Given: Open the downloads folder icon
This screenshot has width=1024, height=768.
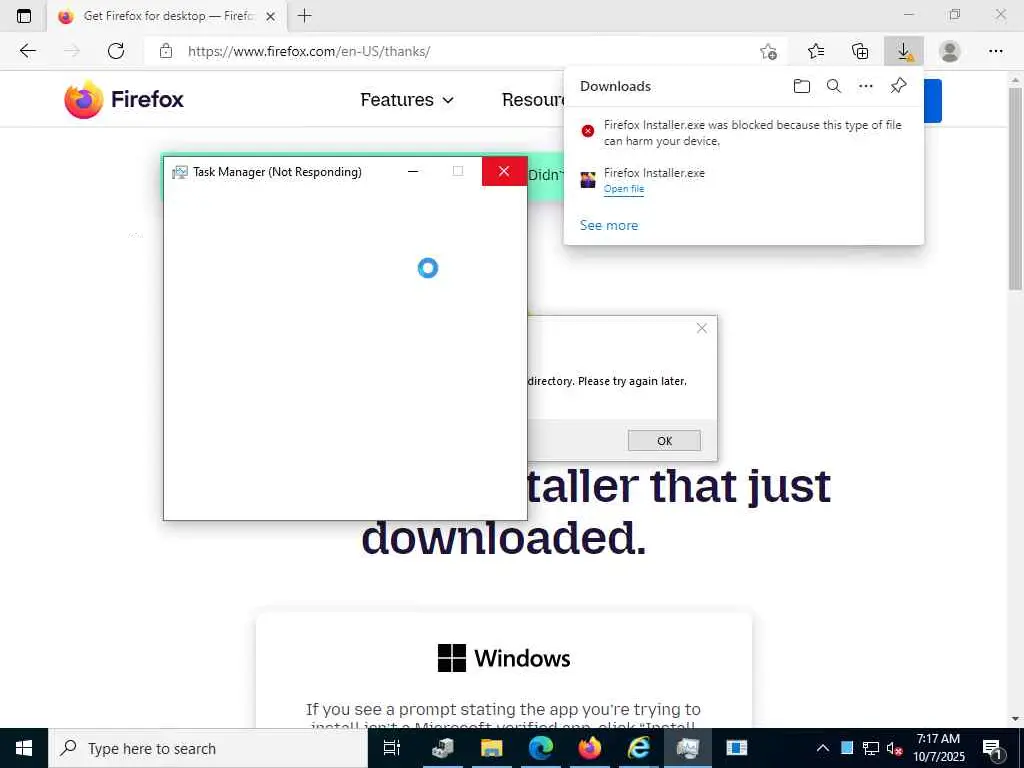Looking at the screenshot, I should coord(802,86).
